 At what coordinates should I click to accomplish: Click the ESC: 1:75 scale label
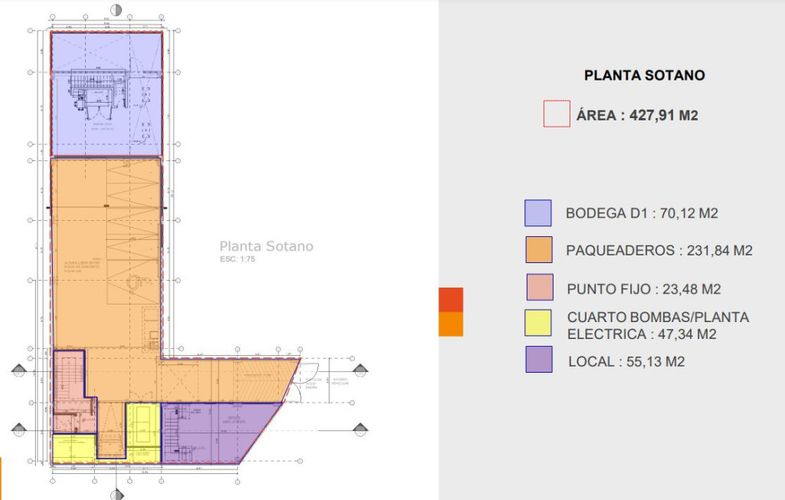(x=237, y=259)
